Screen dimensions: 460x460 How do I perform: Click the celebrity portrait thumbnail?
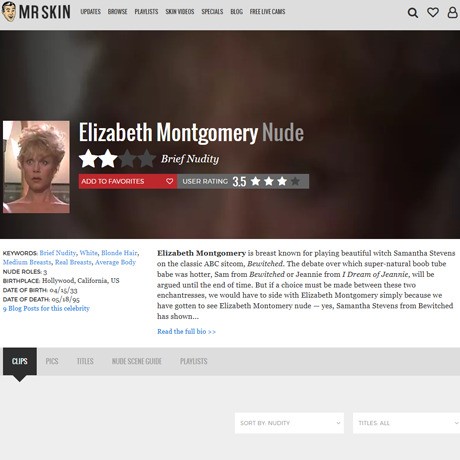[36, 167]
